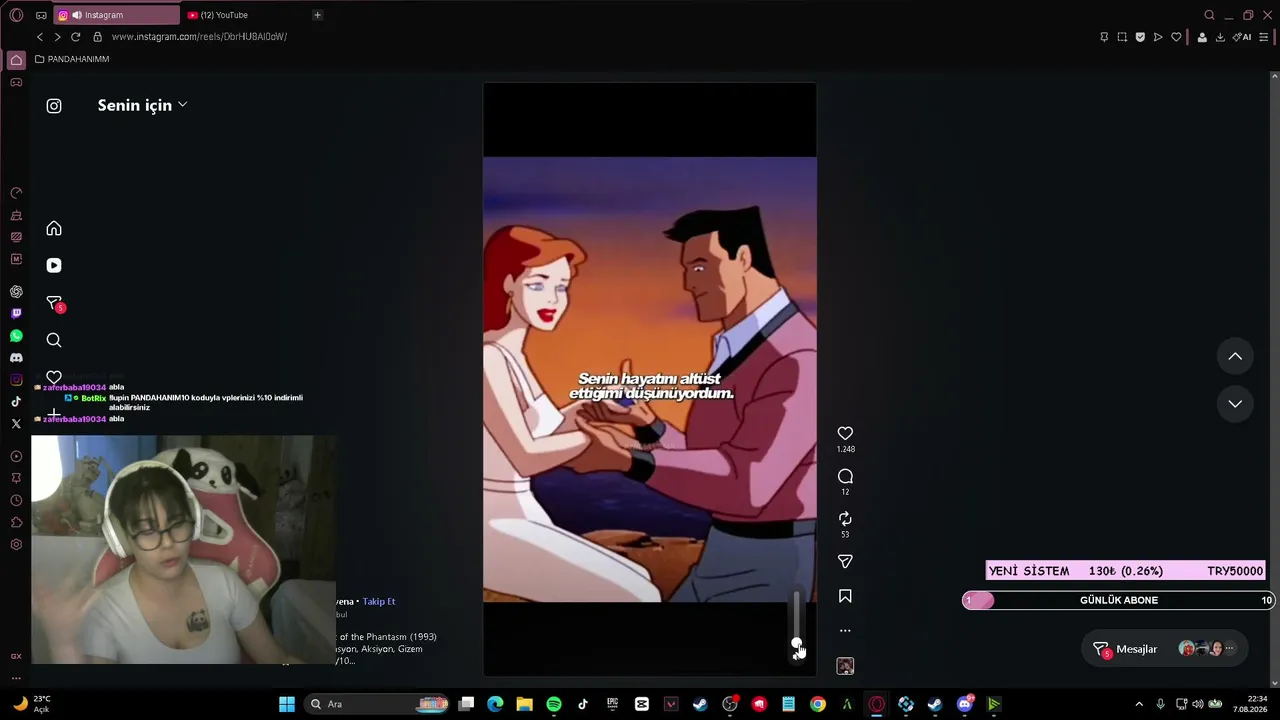This screenshot has height=720, width=1280.
Task: Expand the 'Senin için' feed dropdown
Action: [x=142, y=105]
